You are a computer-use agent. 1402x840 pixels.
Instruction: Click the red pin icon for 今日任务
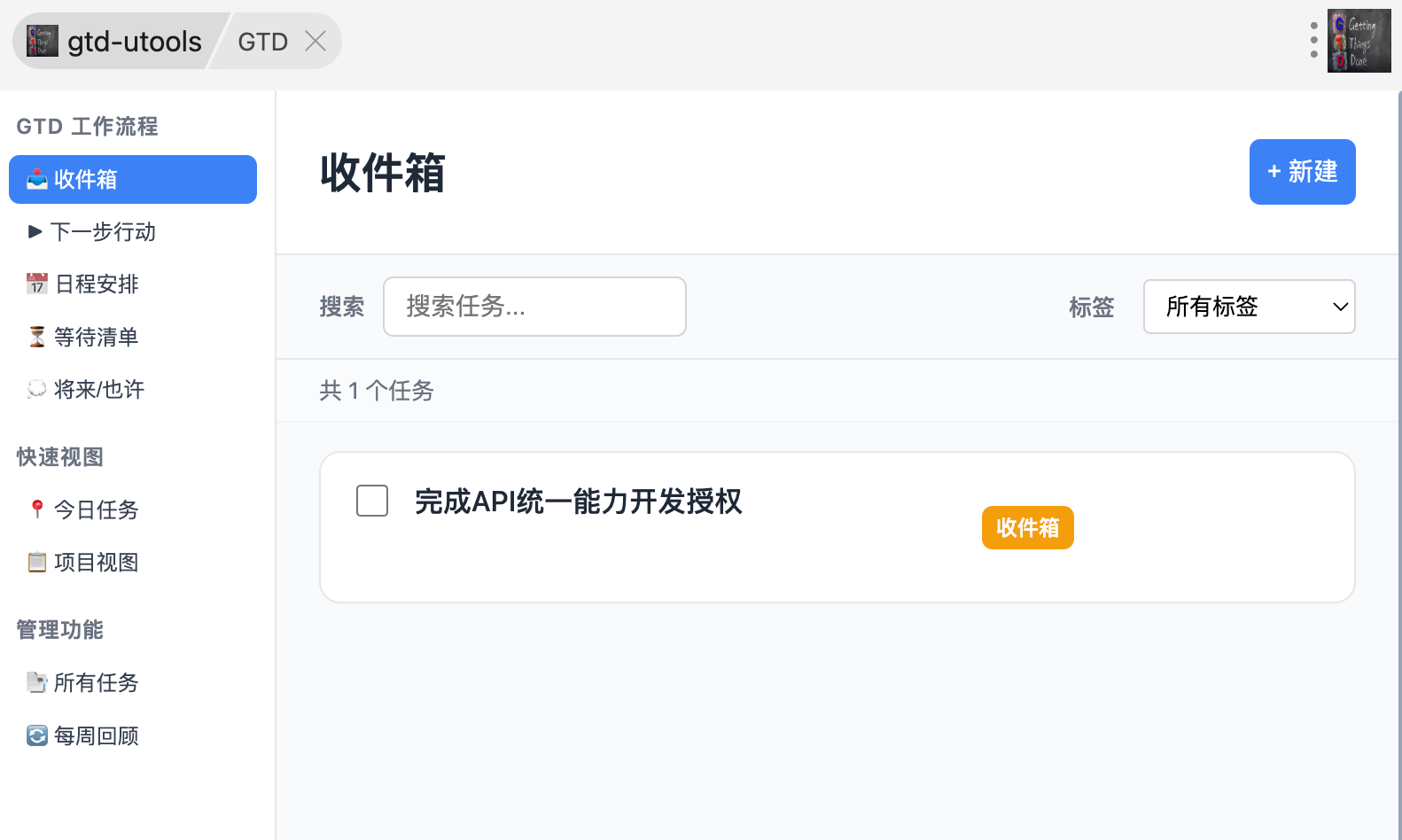(x=37, y=509)
